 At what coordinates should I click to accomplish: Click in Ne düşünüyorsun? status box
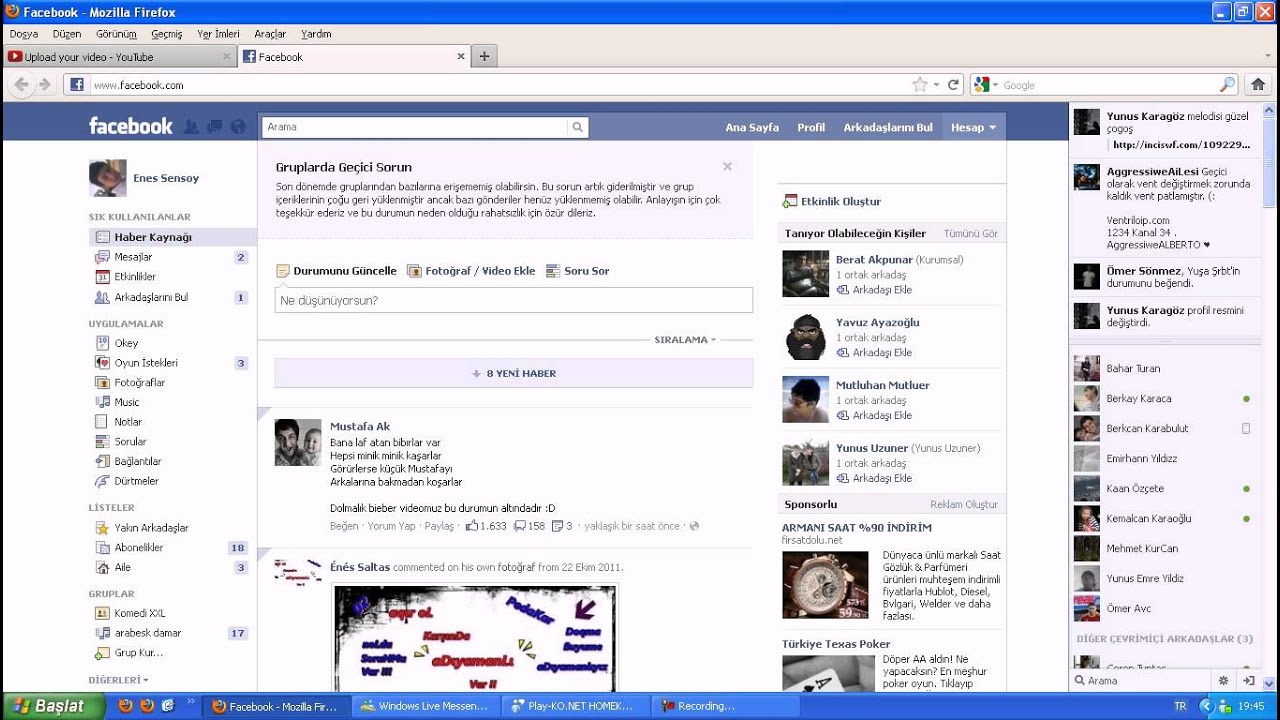tap(514, 300)
